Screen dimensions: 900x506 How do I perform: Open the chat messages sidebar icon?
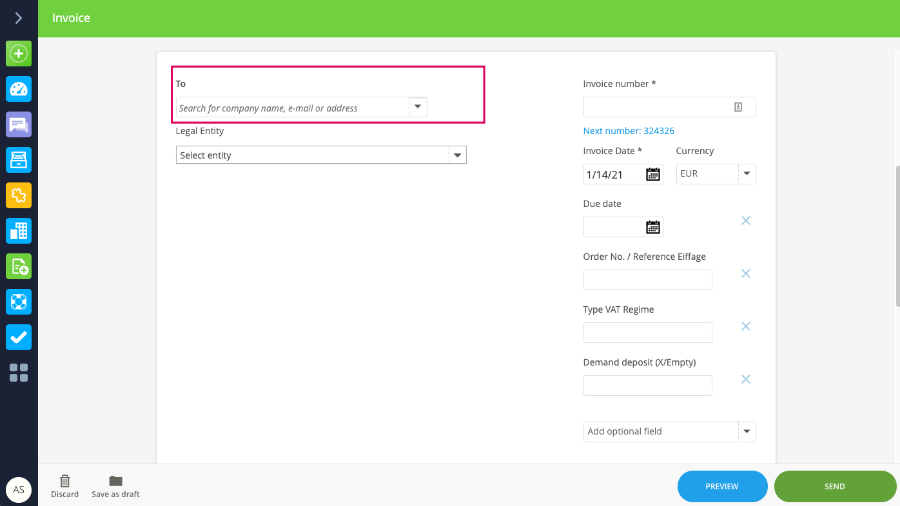click(x=19, y=124)
